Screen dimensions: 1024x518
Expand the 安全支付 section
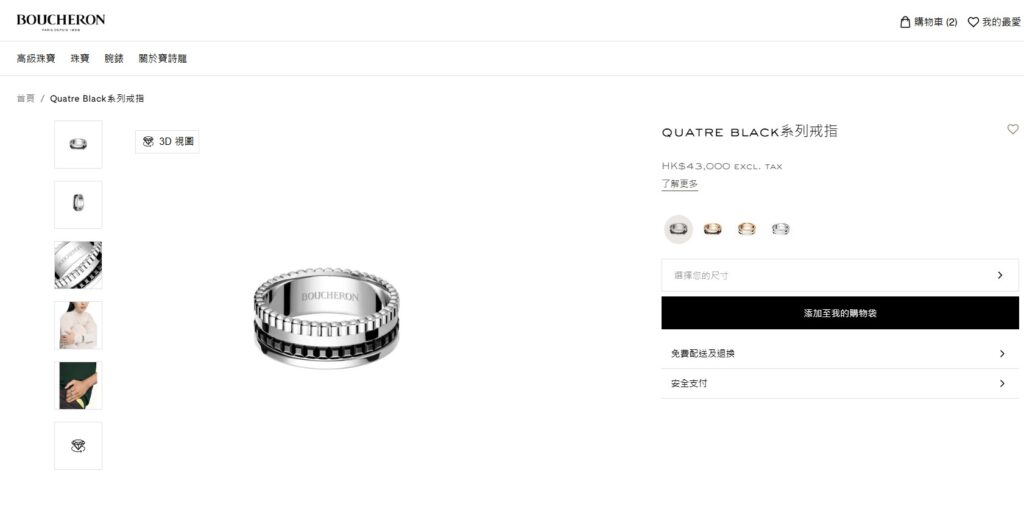pyautogui.click(x=840, y=383)
